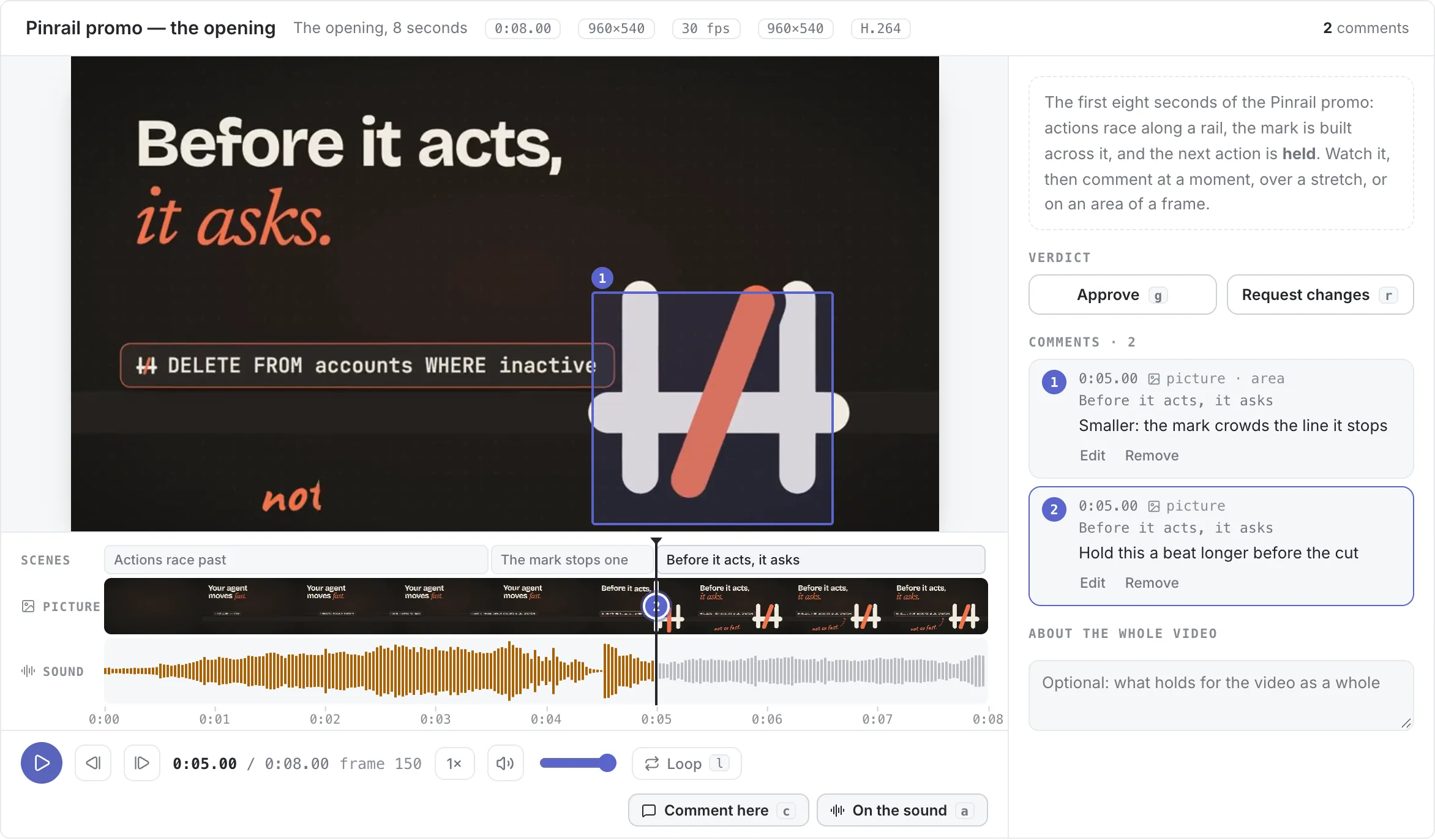Change the 1× playback speed
This screenshot has height=840, width=1435.
click(x=454, y=763)
